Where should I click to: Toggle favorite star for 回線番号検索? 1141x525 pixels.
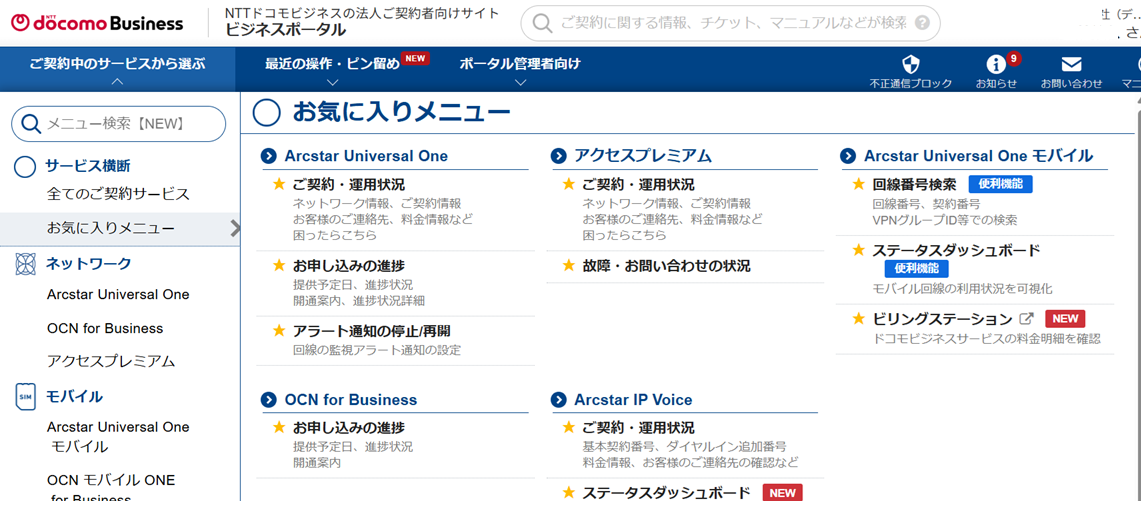pyautogui.click(x=858, y=184)
